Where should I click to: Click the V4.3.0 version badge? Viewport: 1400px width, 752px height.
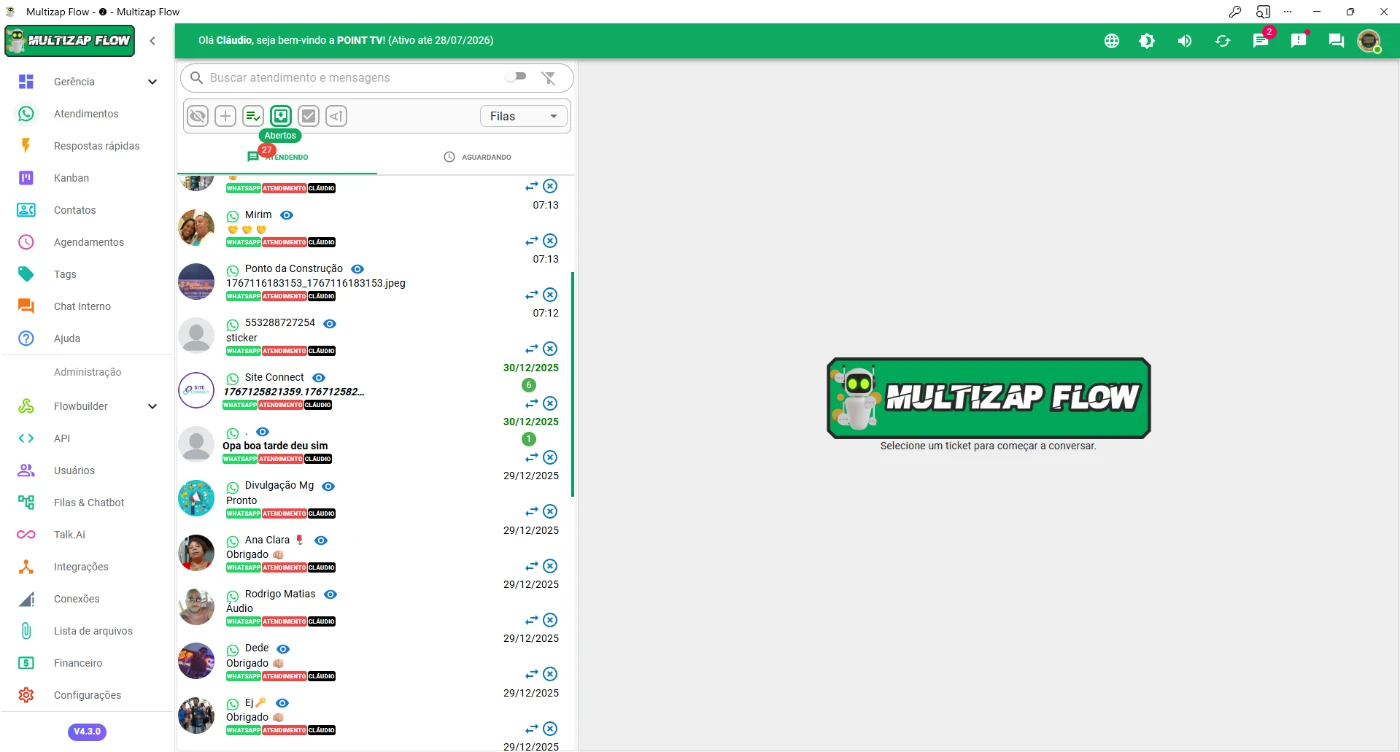87,731
